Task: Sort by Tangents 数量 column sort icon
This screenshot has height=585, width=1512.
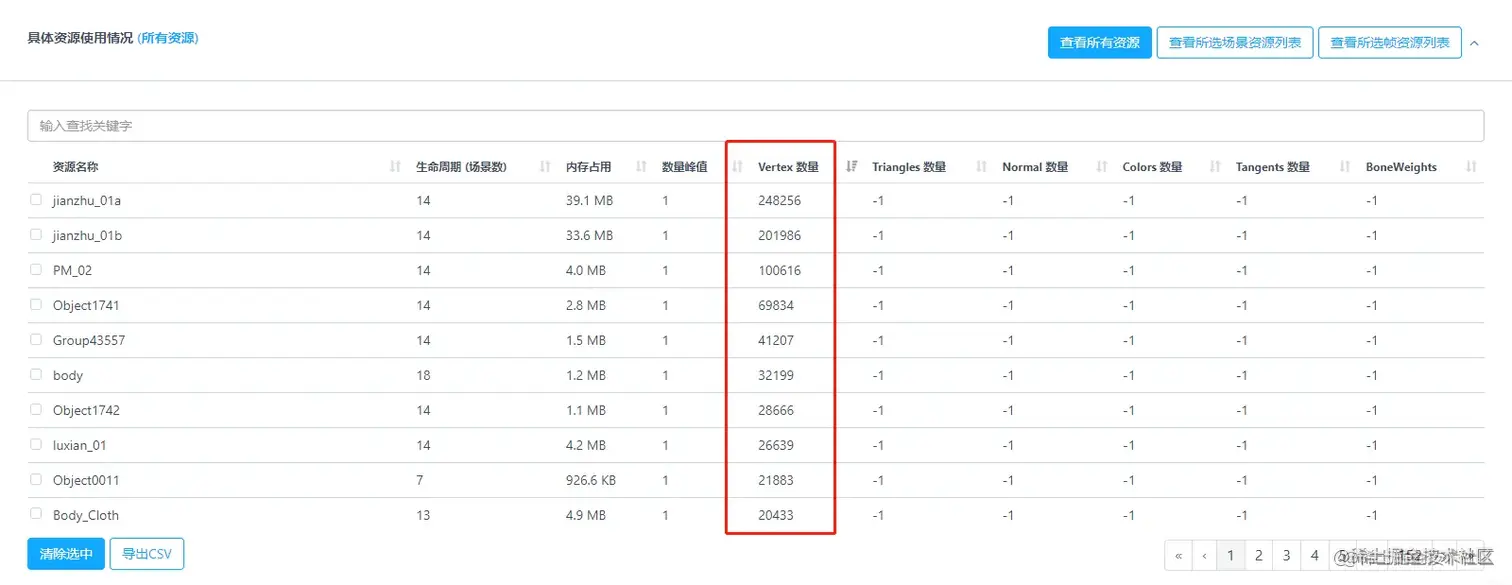Action: coord(1345,167)
